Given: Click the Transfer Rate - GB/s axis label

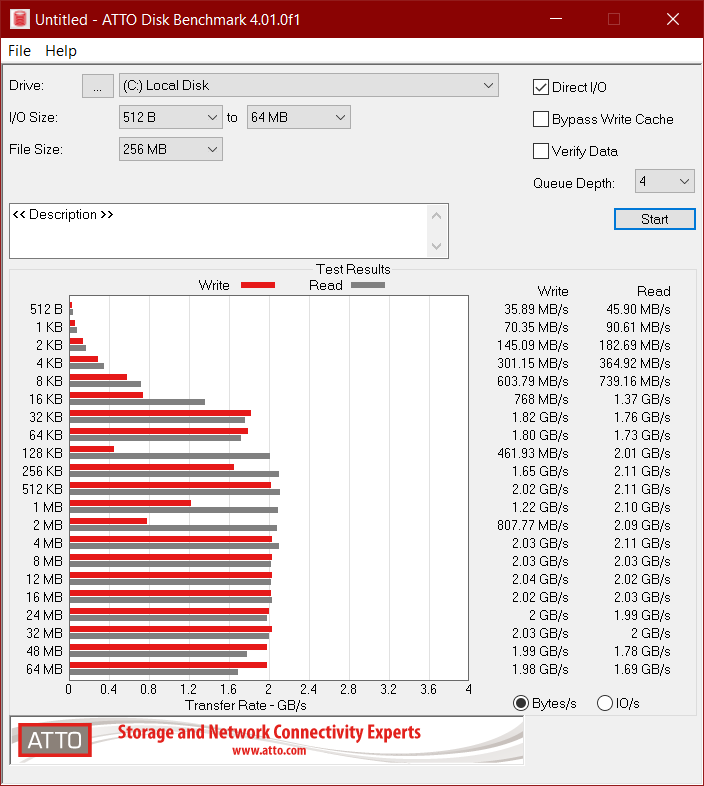Looking at the screenshot, I should click(x=246, y=705).
